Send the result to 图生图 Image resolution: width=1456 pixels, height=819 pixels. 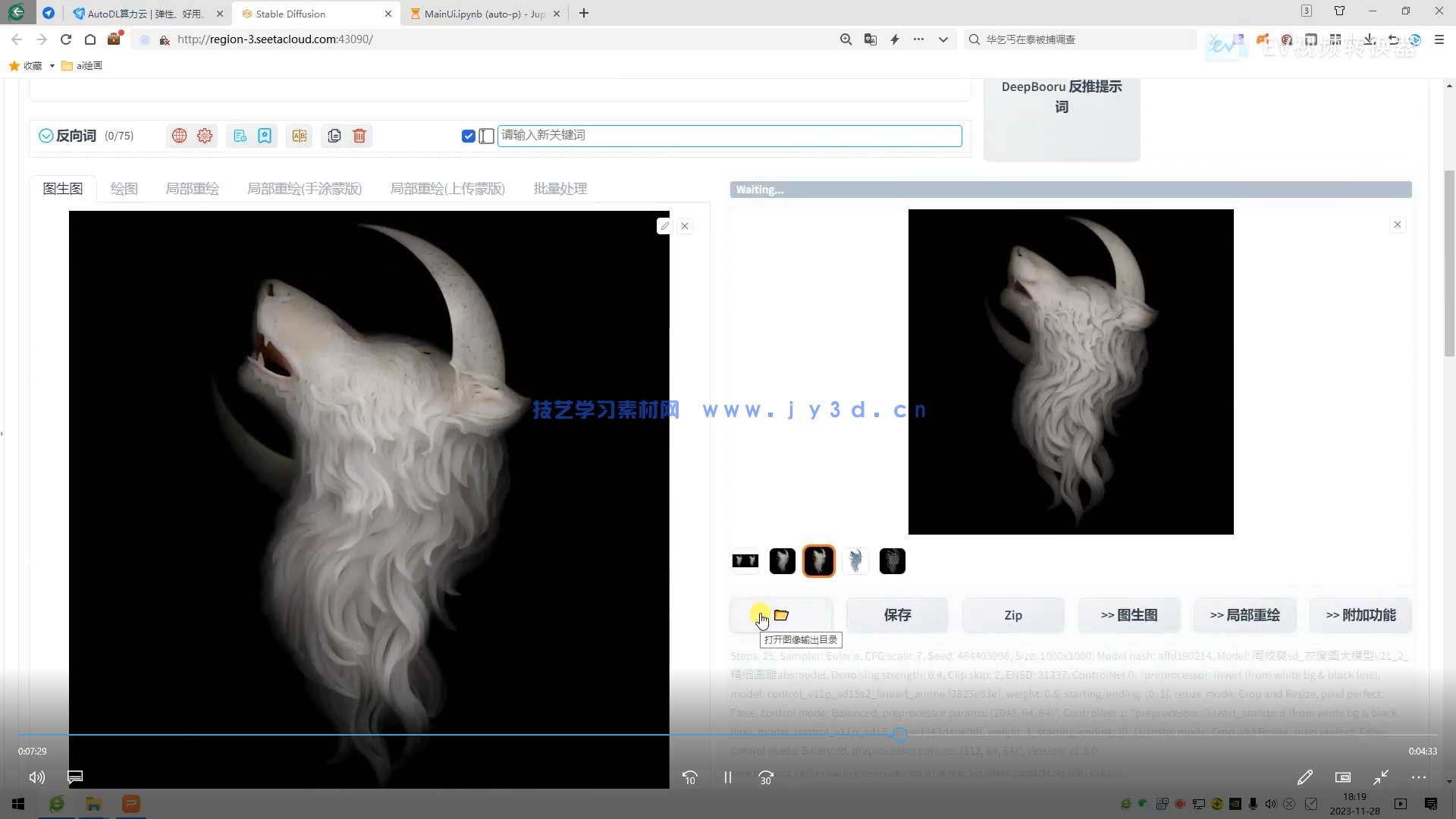1128,615
